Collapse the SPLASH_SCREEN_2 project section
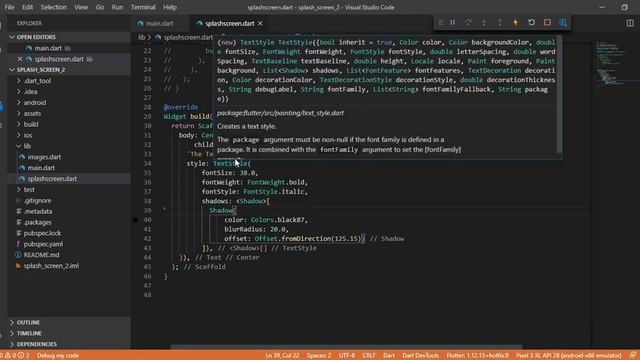 point(69,70)
